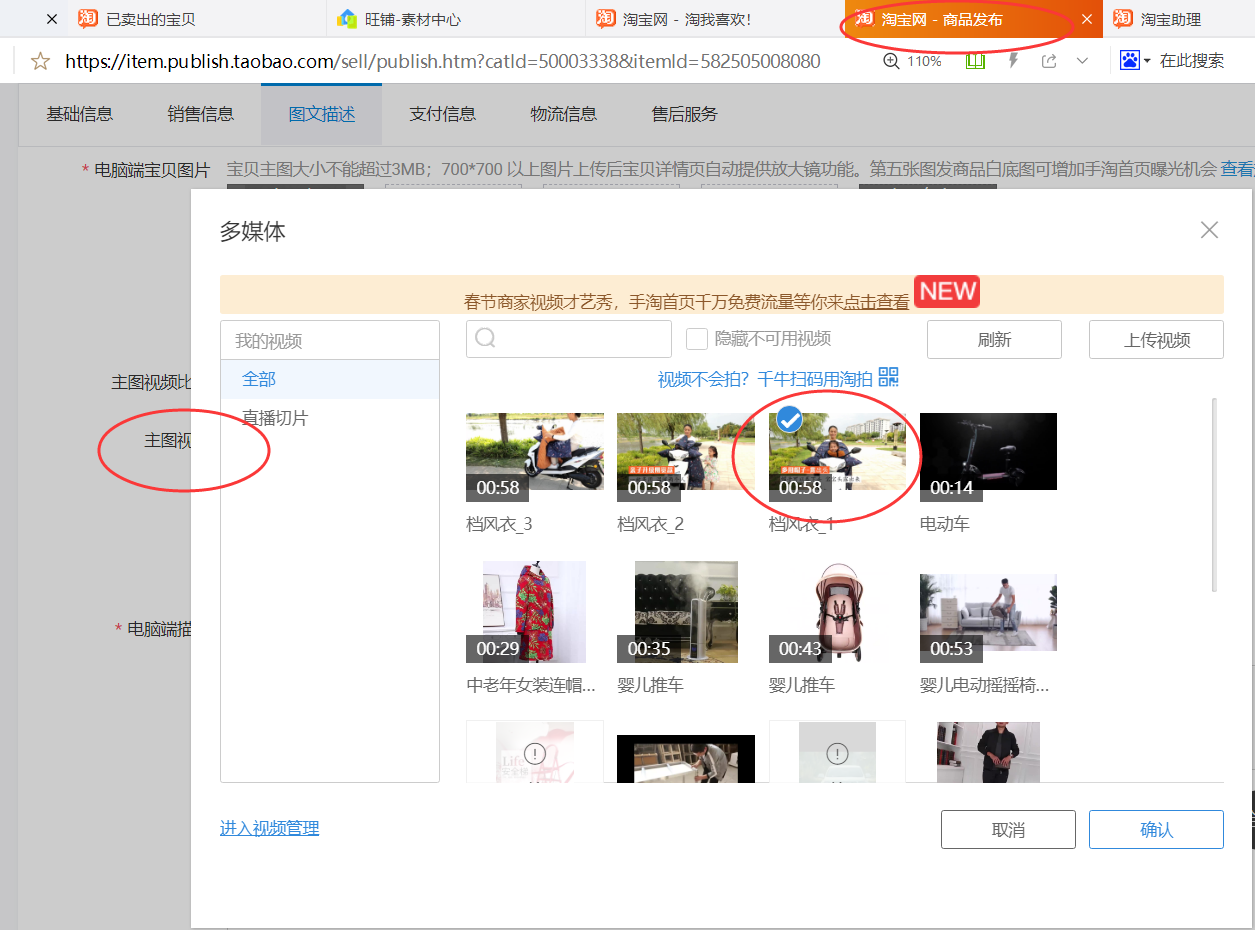Click the lightning bolt speed mode icon
The image size is (1255, 930).
[1013, 61]
